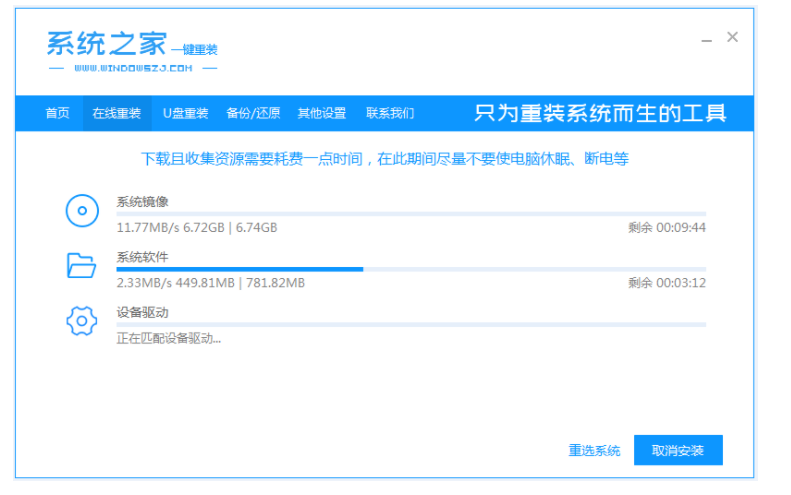Click the 只为重装系统而生的工具 slogan

(599, 113)
